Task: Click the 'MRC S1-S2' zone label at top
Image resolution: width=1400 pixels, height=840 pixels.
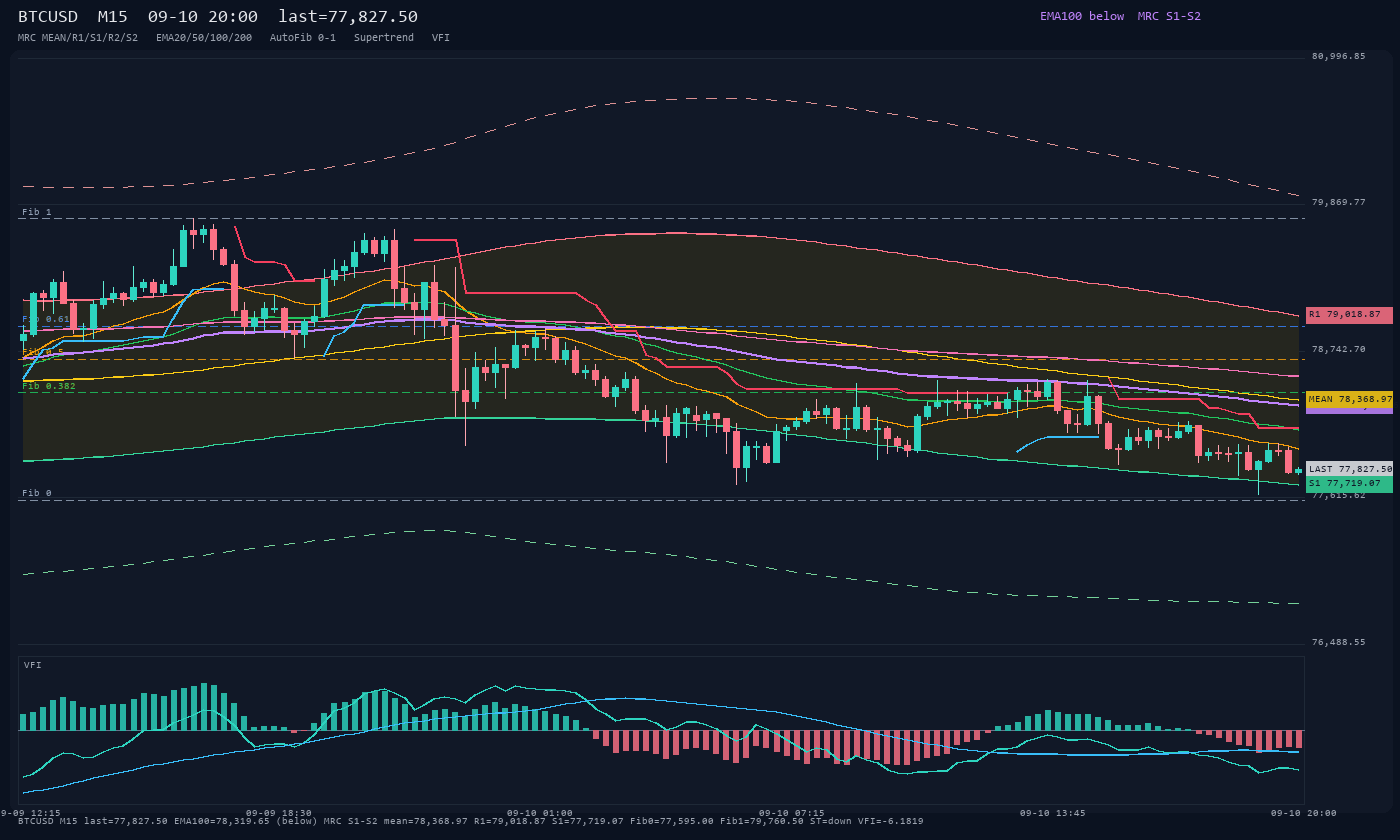Action: 1169,16
